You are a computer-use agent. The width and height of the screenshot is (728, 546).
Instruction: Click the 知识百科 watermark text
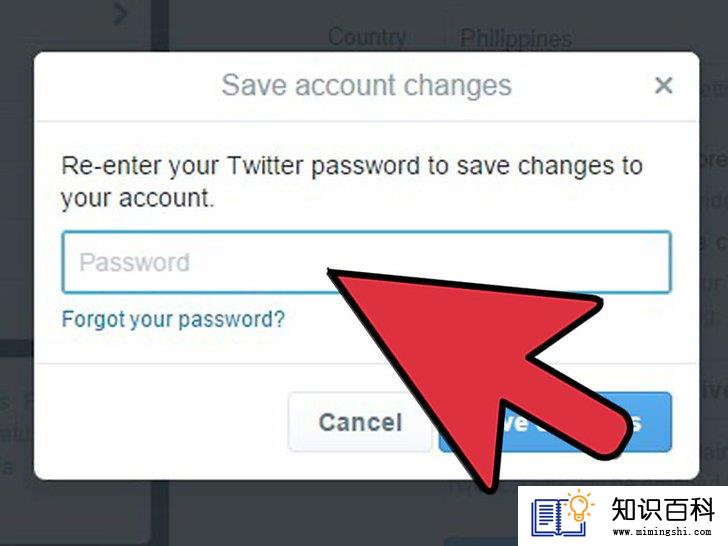click(x=663, y=509)
